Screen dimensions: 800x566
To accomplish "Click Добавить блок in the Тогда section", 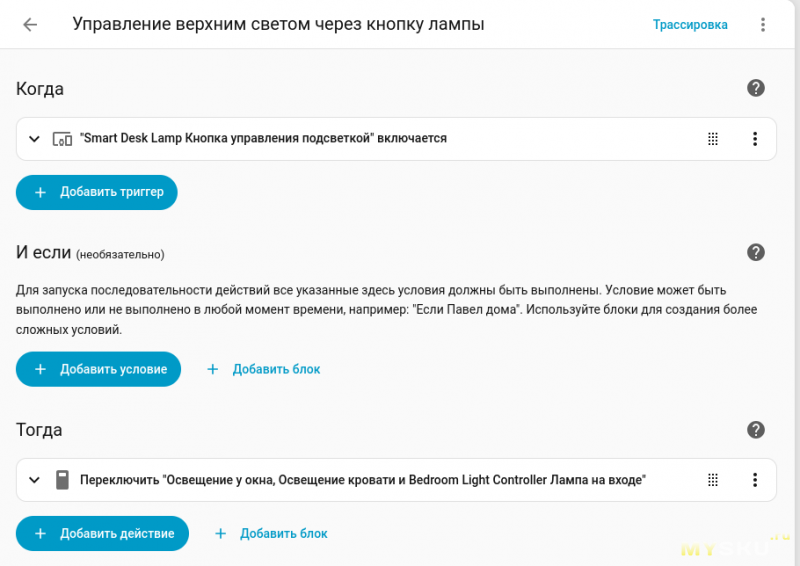I will pyautogui.click(x=271, y=533).
